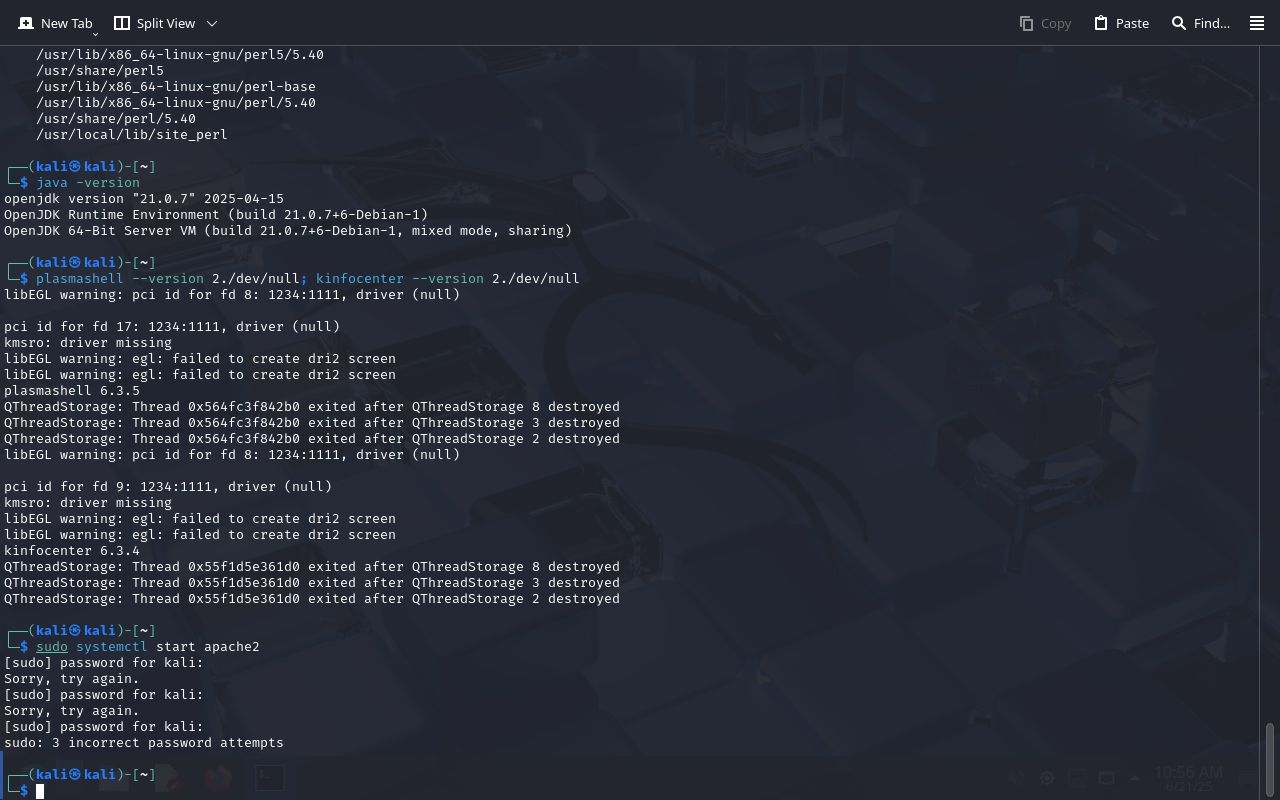1280x800 pixels.
Task: Click the 'plasmashell 6.3.5' output line
Action: [x=72, y=391]
